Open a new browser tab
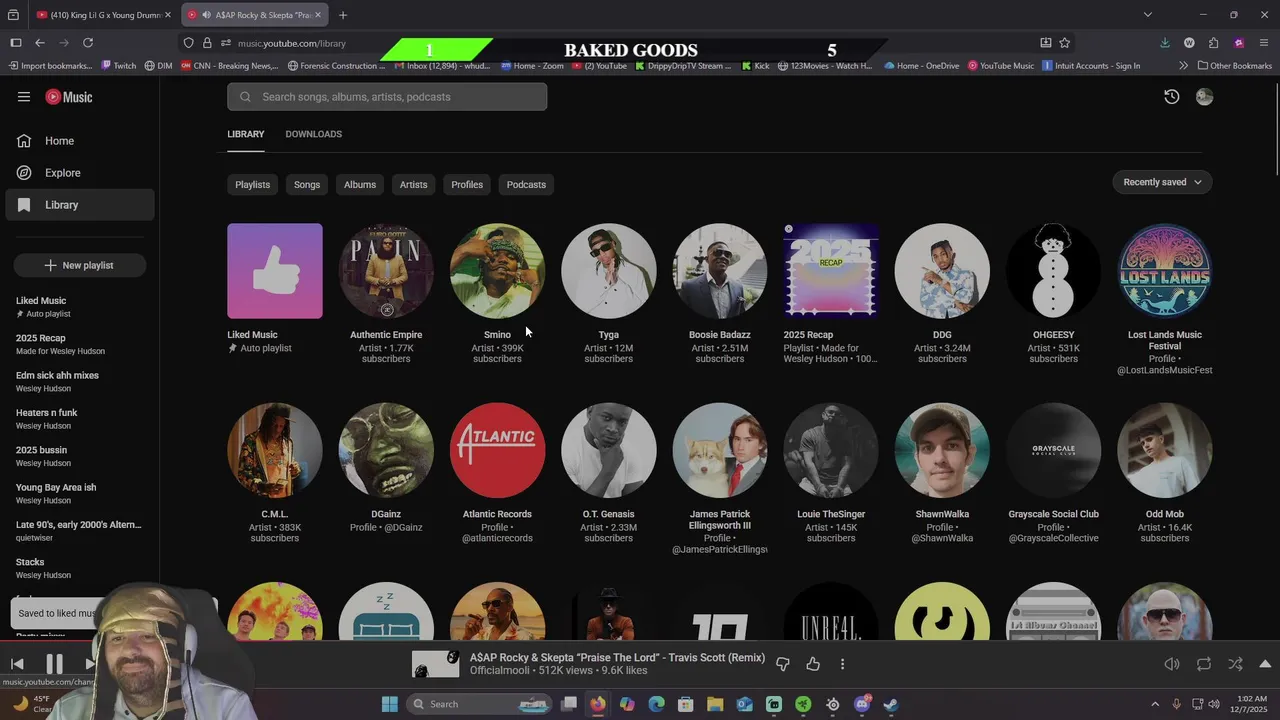This screenshot has height=720, width=1280. [x=343, y=15]
